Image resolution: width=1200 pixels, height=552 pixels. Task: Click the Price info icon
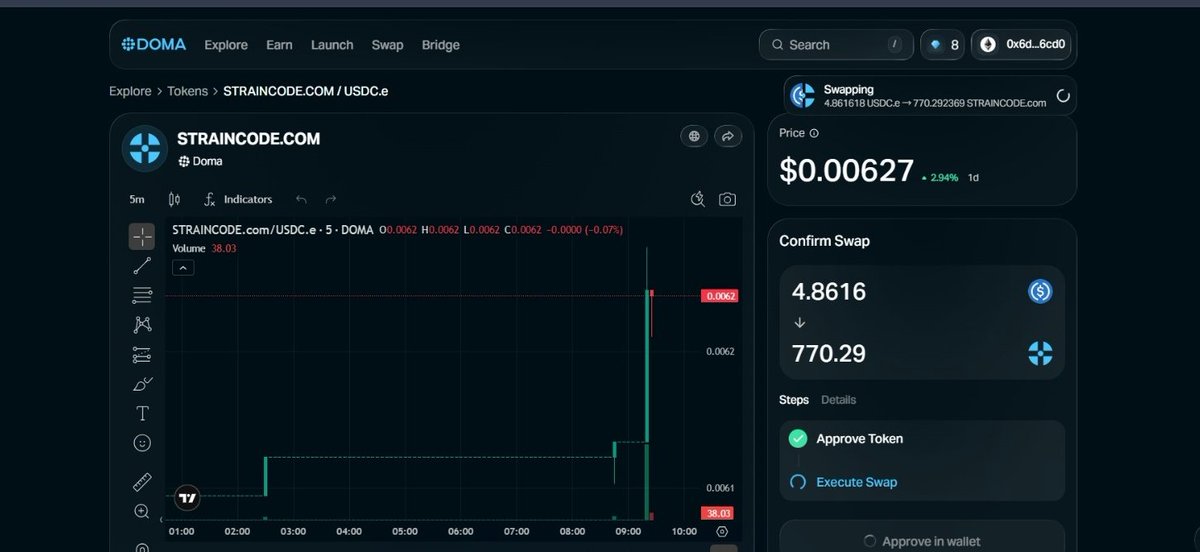[814, 133]
